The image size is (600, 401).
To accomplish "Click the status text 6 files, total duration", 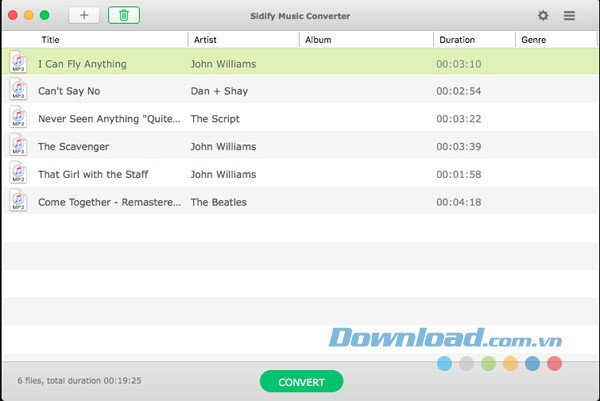I will pyautogui.click(x=79, y=381).
